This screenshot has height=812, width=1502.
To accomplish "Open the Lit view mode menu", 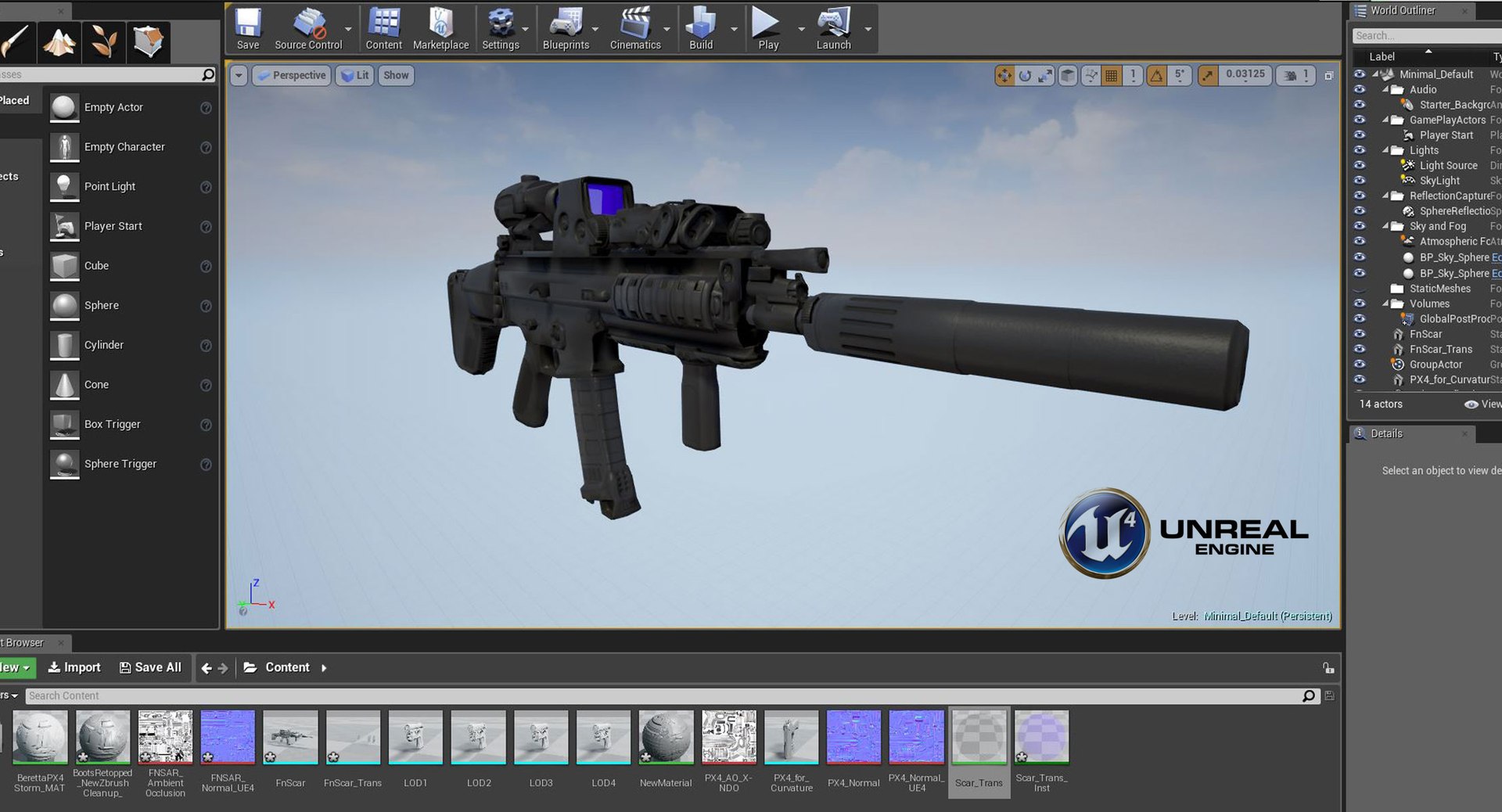I will tap(355, 76).
